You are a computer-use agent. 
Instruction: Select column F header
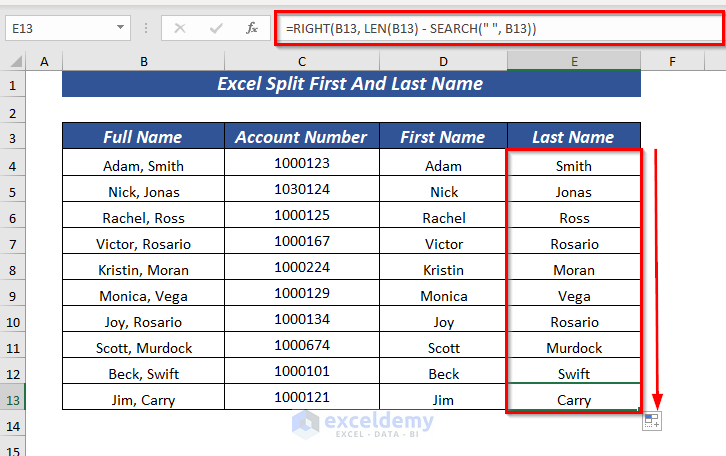[672, 61]
